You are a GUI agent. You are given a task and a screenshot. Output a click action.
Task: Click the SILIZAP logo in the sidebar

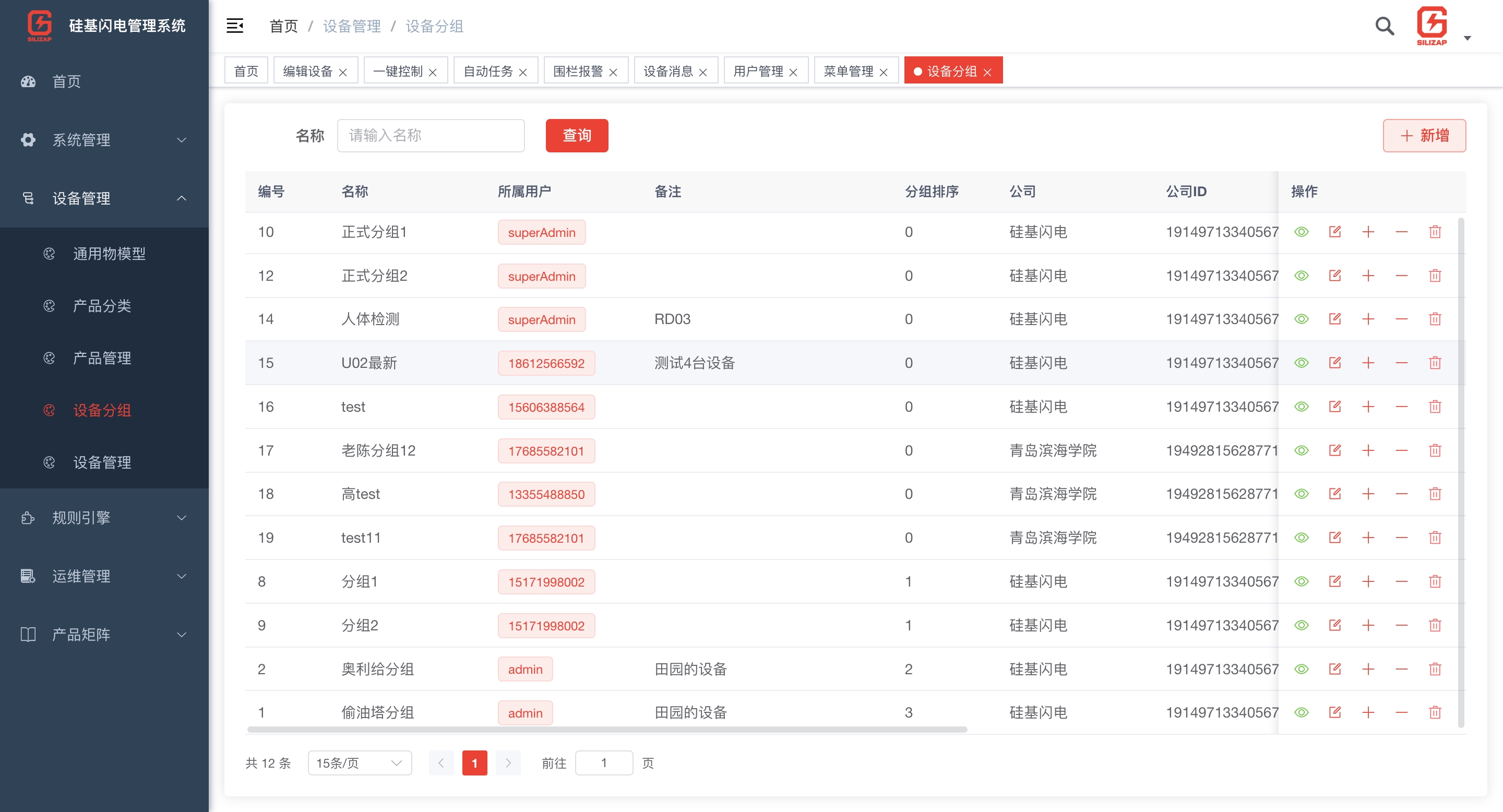point(38,26)
